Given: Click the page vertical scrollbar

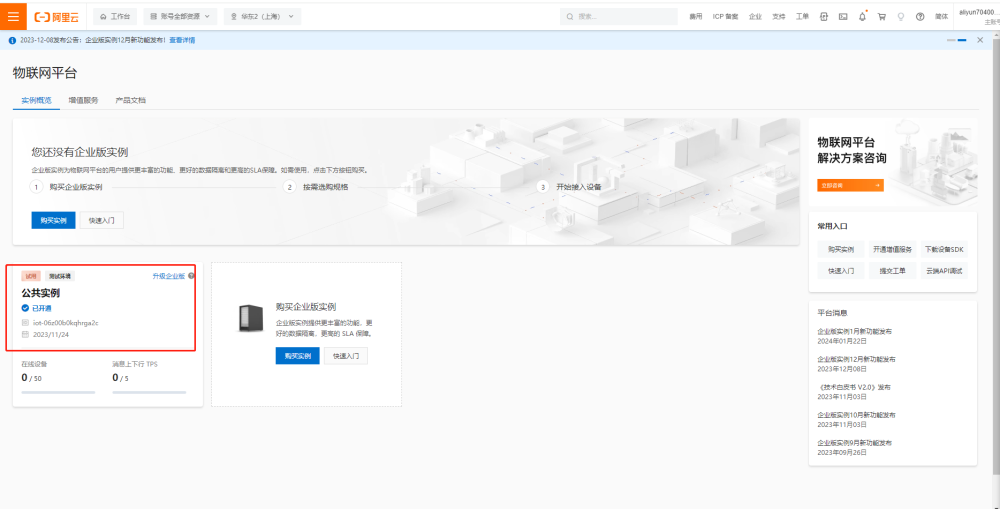Looking at the screenshot, I should pyautogui.click(x=996, y=255).
